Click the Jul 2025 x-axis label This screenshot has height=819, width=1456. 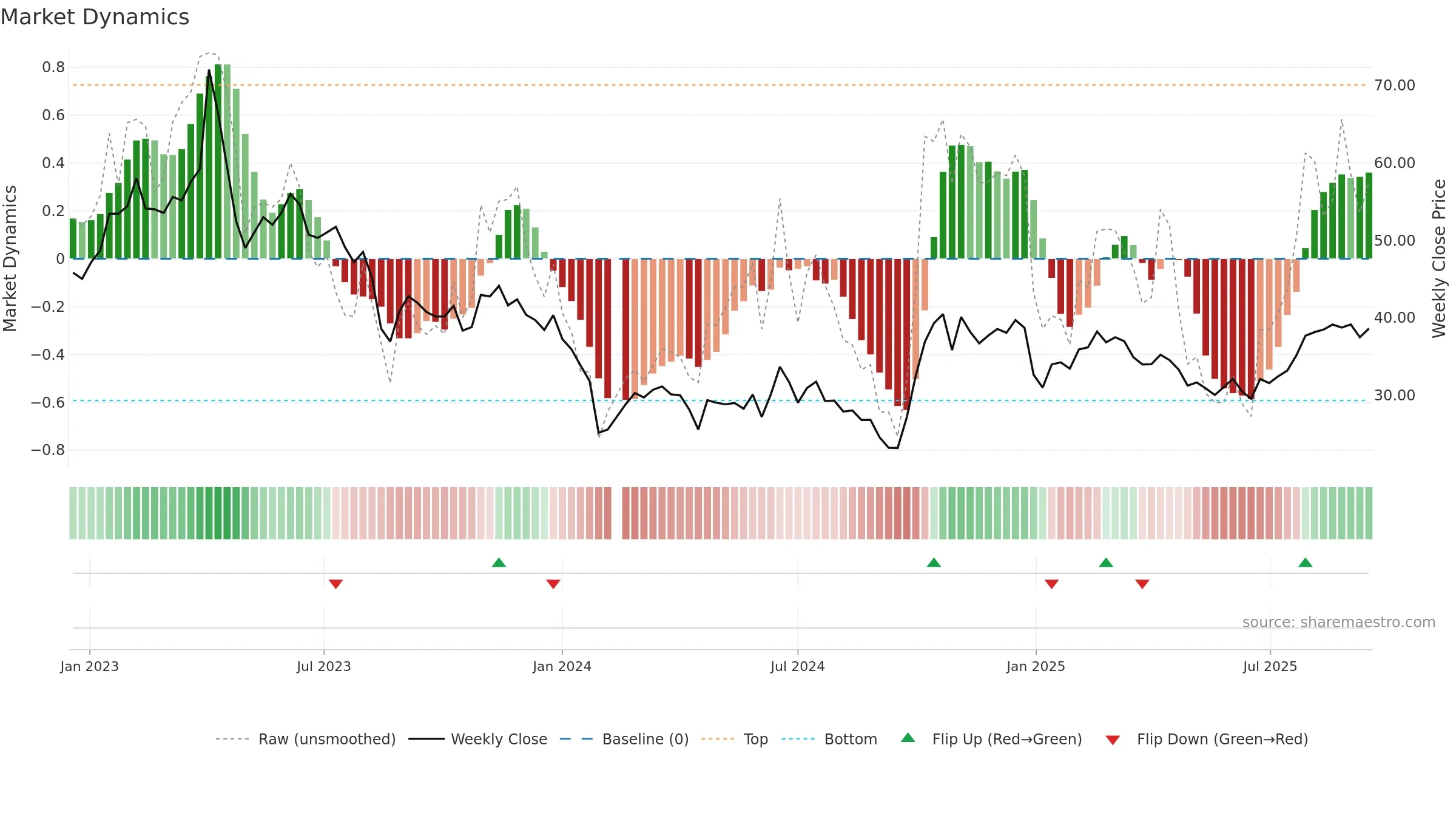1270,666
